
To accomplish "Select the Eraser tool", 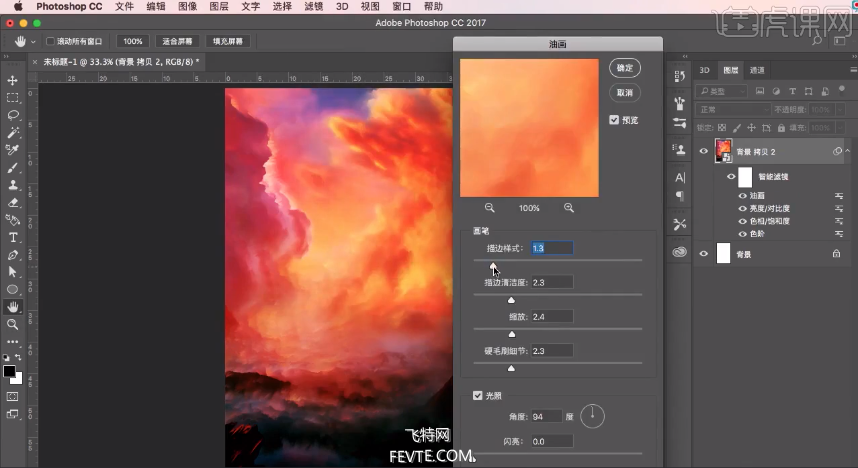I will tap(13, 203).
